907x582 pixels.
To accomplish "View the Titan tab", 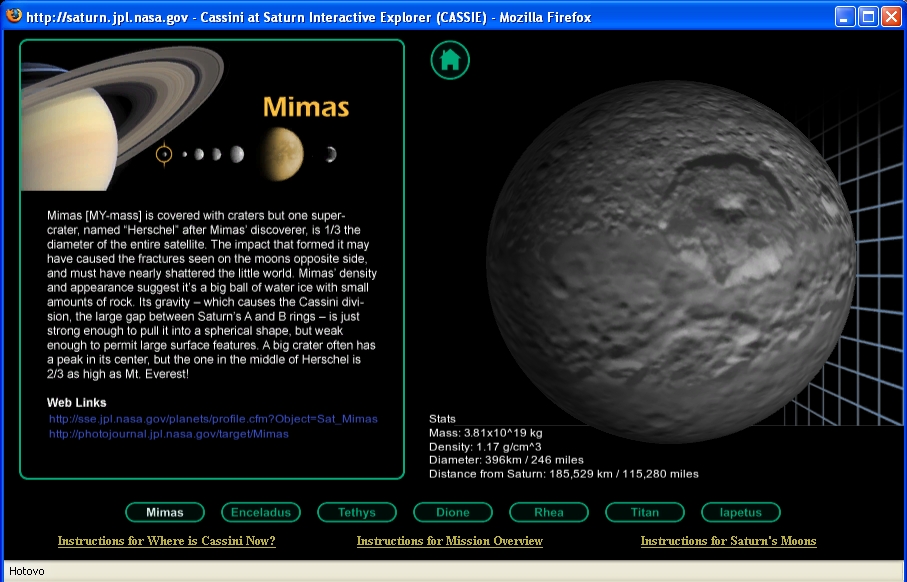I will (x=645, y=513).
